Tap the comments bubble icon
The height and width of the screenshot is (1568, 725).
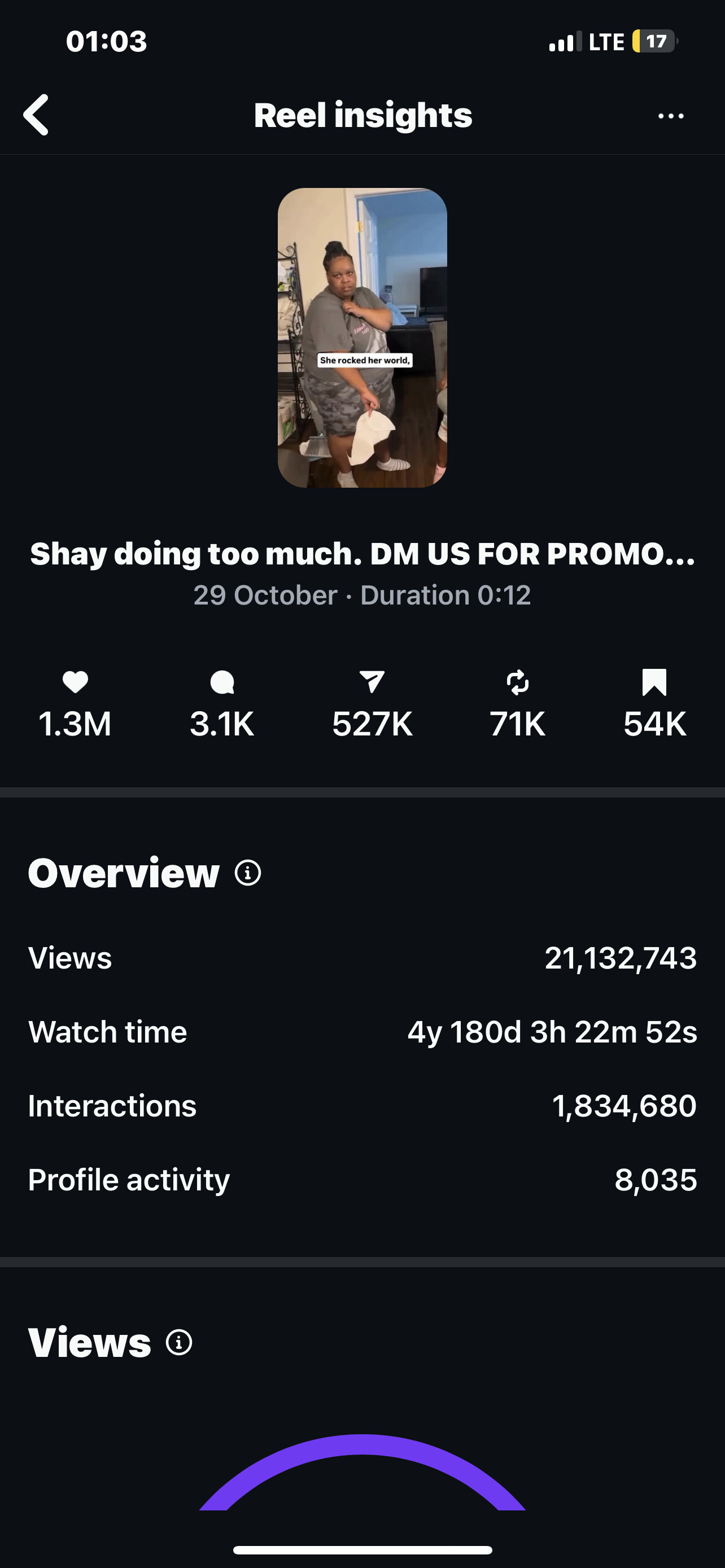coord(222,682)
